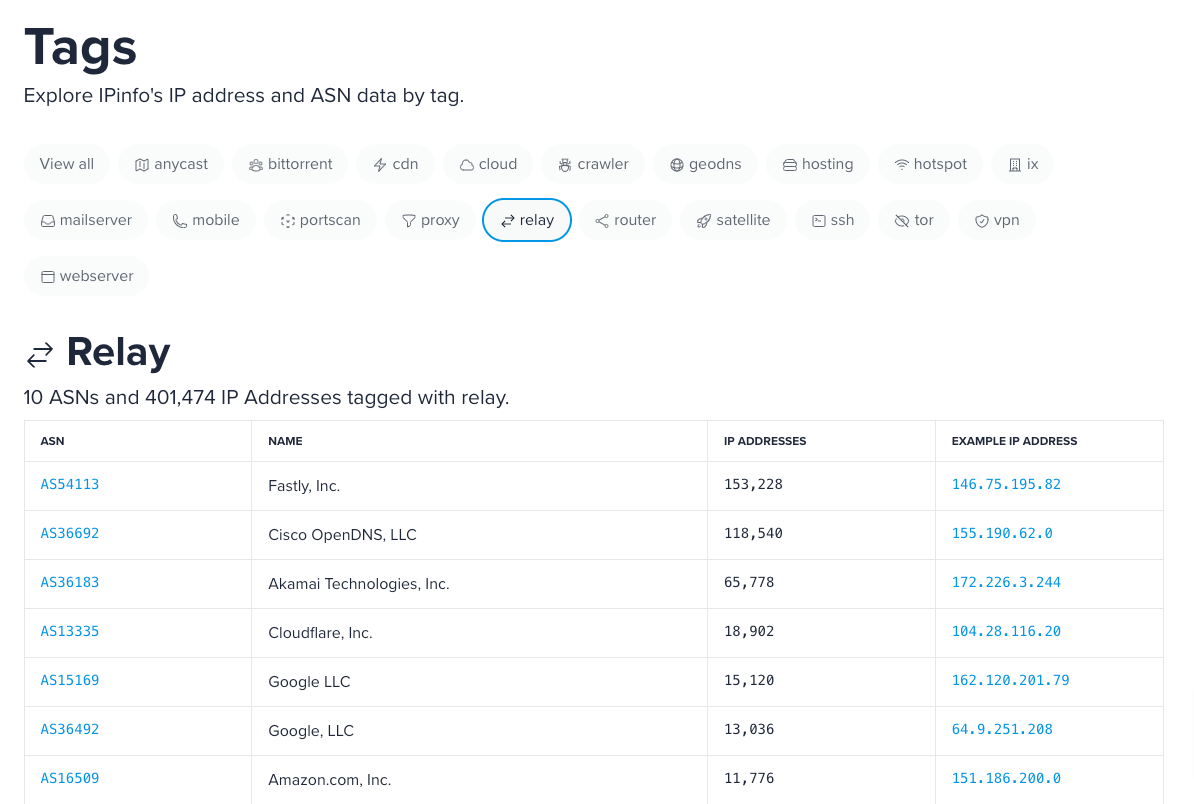Click the satellite rocket icon
1194x804 pixels.
click(704, 221)
